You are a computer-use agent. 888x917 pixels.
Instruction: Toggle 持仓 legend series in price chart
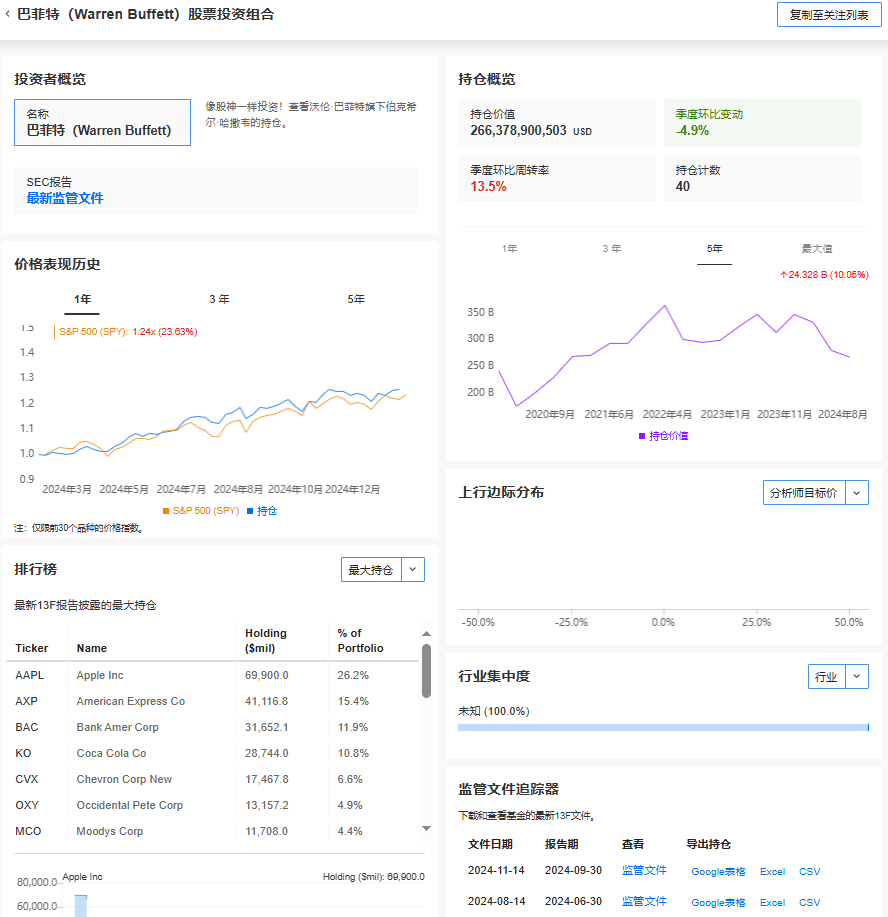[x=262, y=511]
